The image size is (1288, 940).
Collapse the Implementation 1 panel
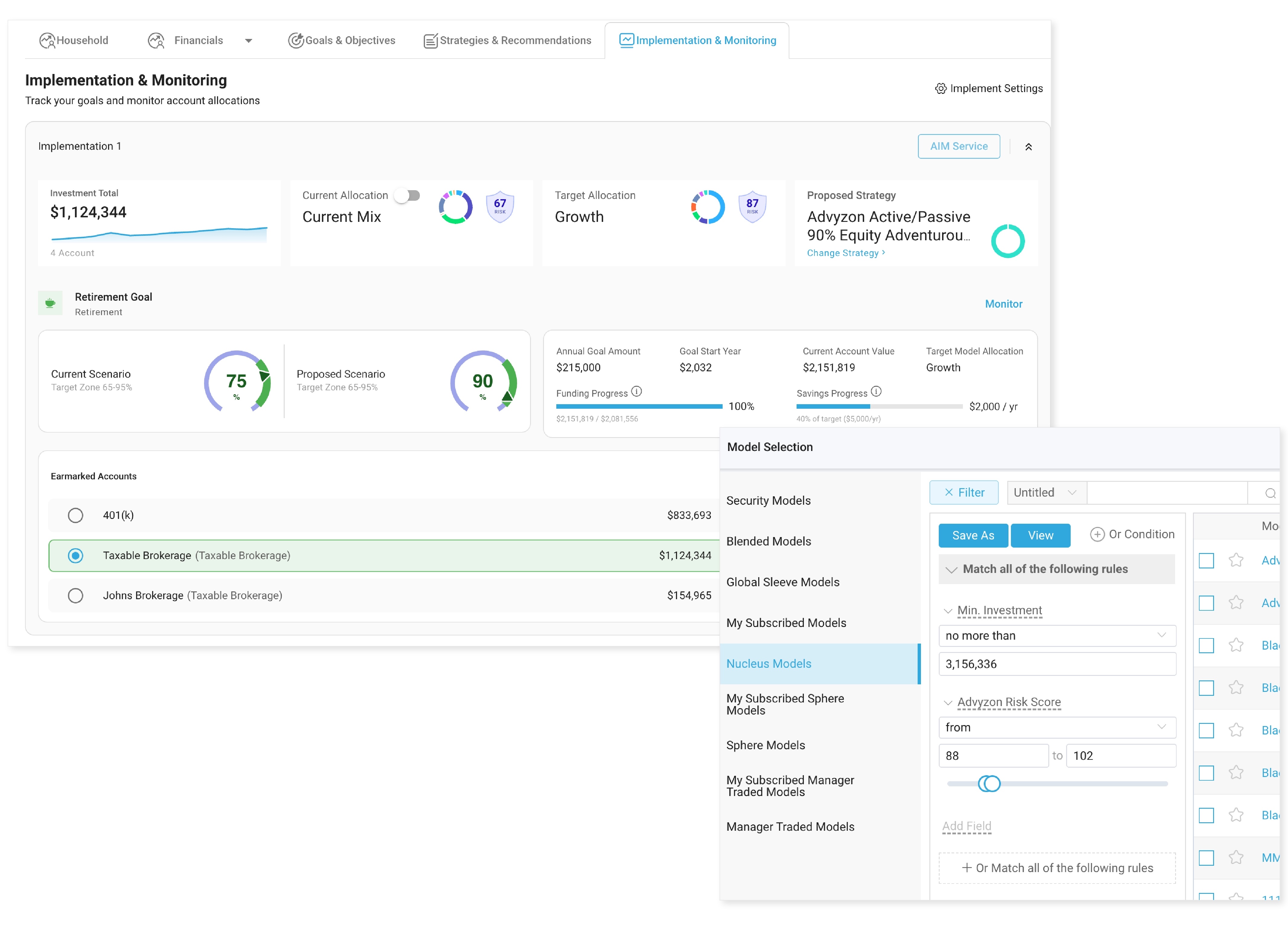tap(1028, 147)
